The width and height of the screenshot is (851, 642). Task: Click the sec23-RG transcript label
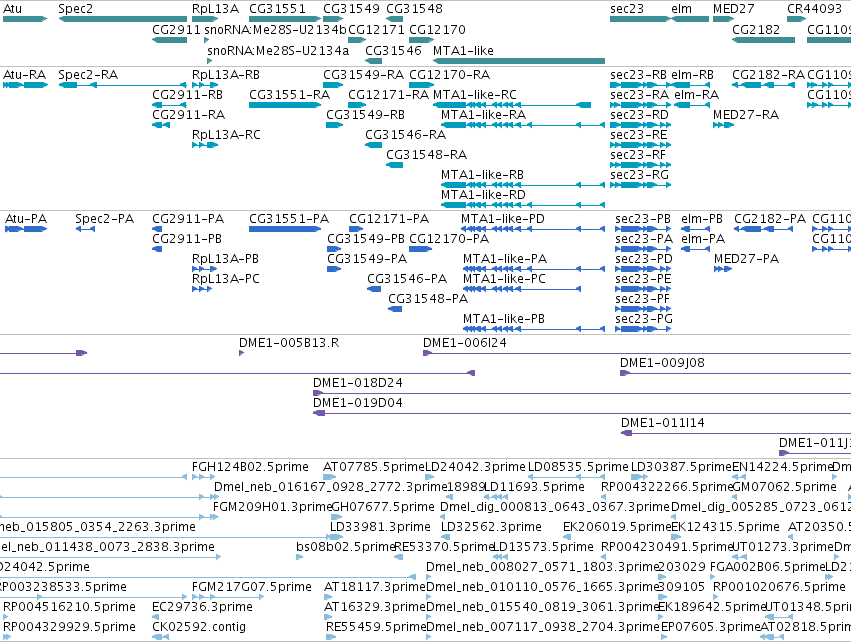tap(639, 174)
